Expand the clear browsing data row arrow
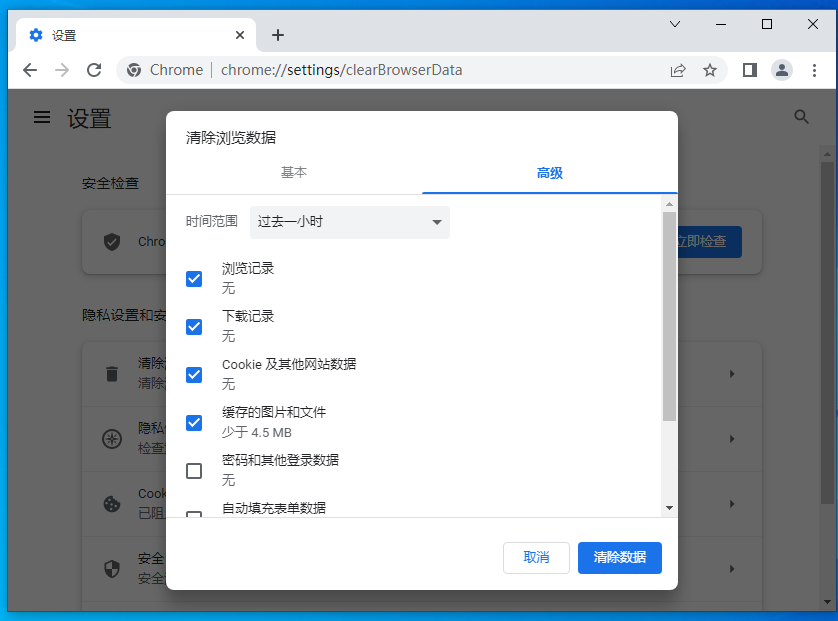This screenshot has height=621, width=838. 732,374
